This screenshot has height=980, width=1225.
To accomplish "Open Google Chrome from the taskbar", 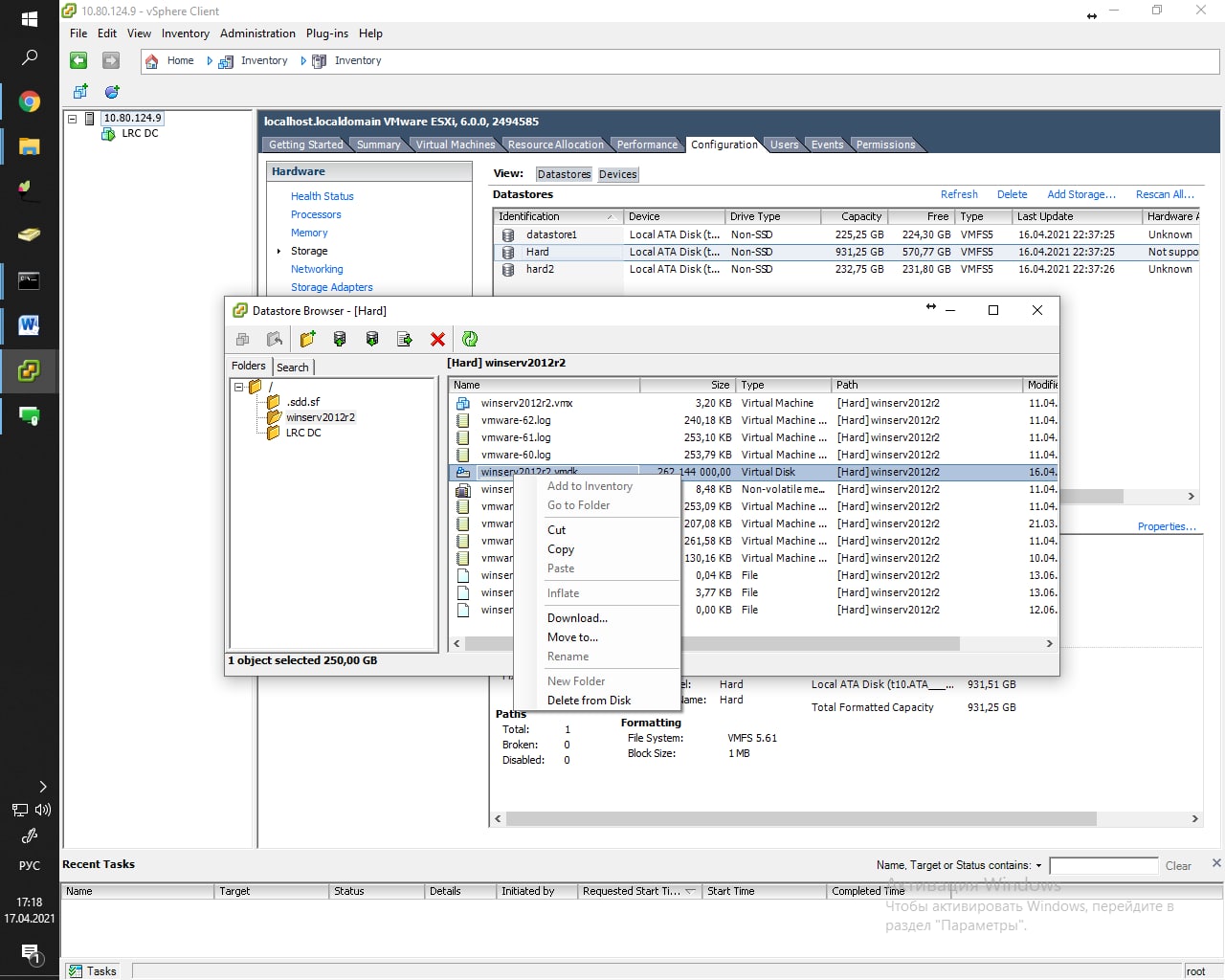I will pos(30,101).
